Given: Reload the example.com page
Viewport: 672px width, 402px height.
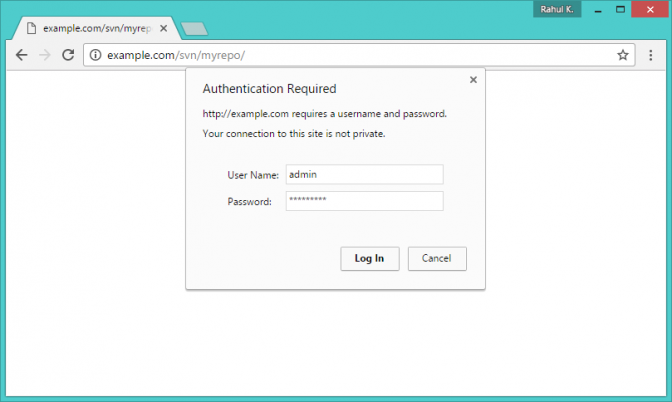Looking at the screenshot, I should [68, 55].
